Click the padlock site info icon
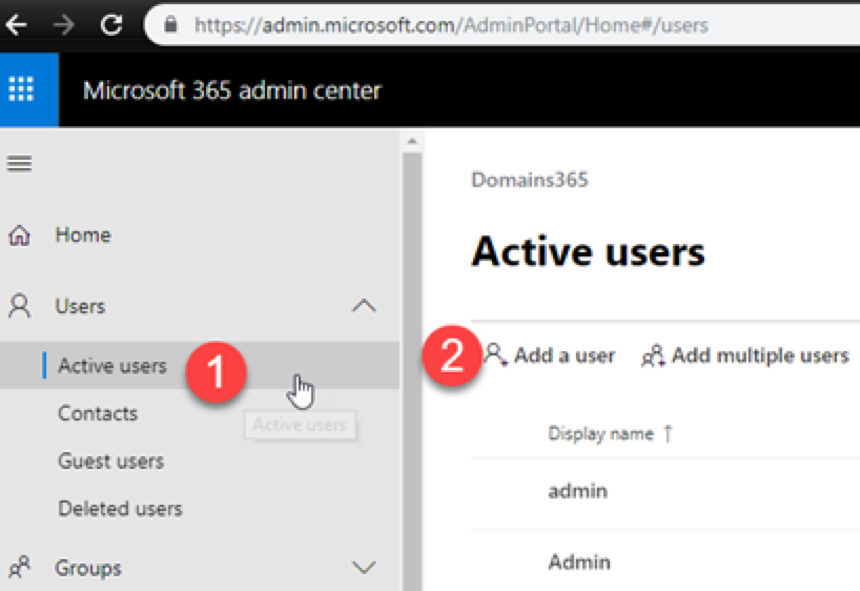 171,25
